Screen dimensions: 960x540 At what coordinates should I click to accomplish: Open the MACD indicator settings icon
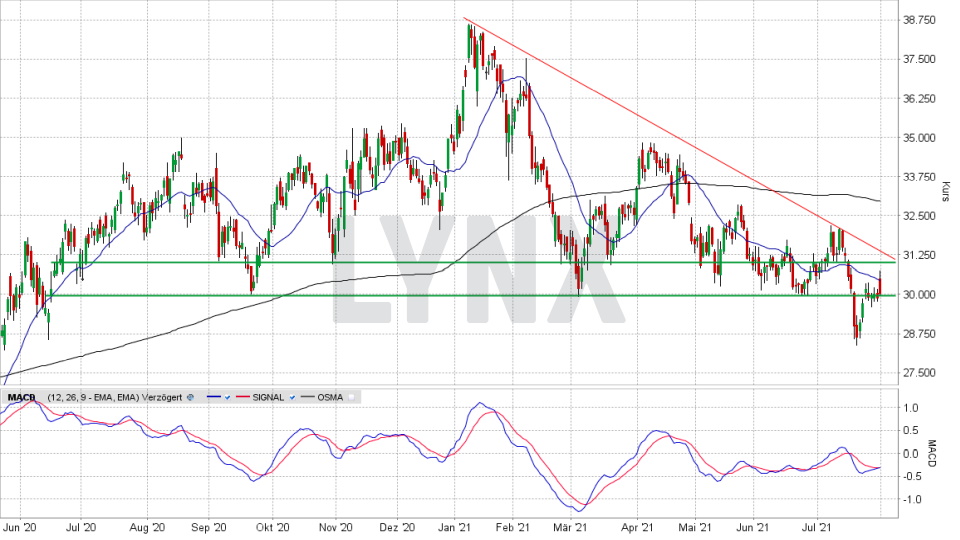click(190, 397)
